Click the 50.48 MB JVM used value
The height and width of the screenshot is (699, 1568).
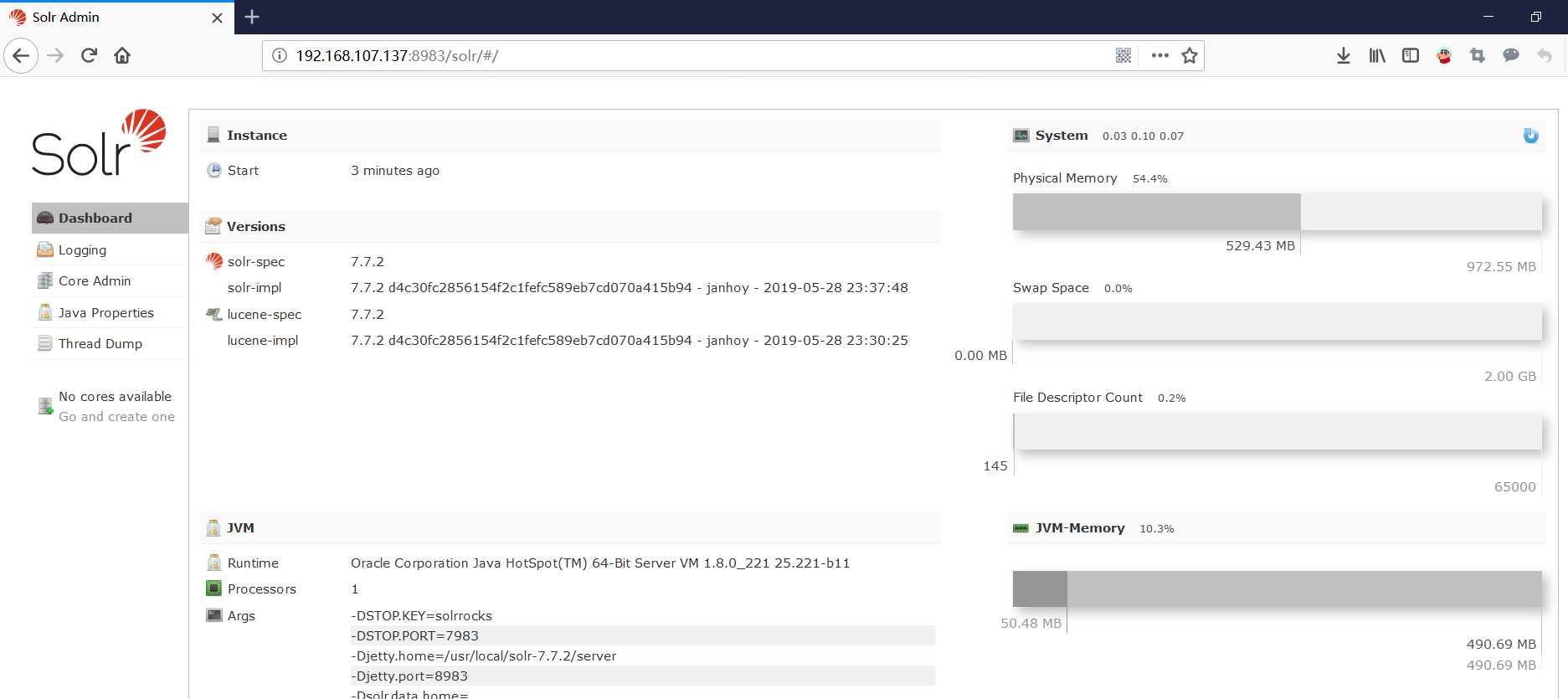point(1031,624)
